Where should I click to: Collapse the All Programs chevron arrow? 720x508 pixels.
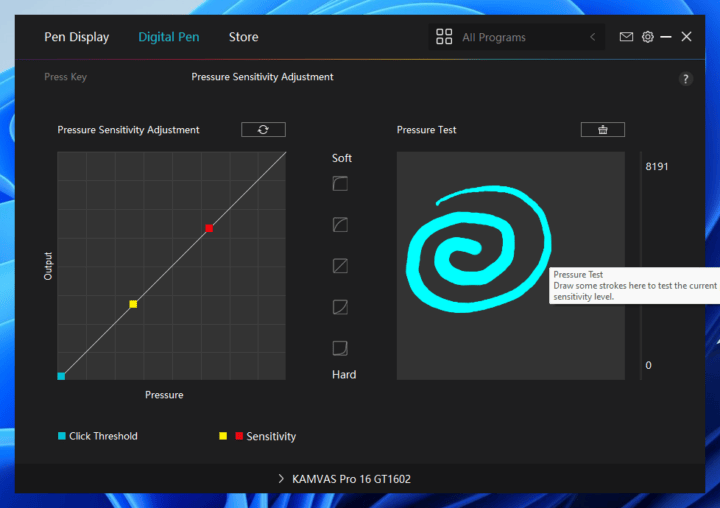[x=592, y=37]
